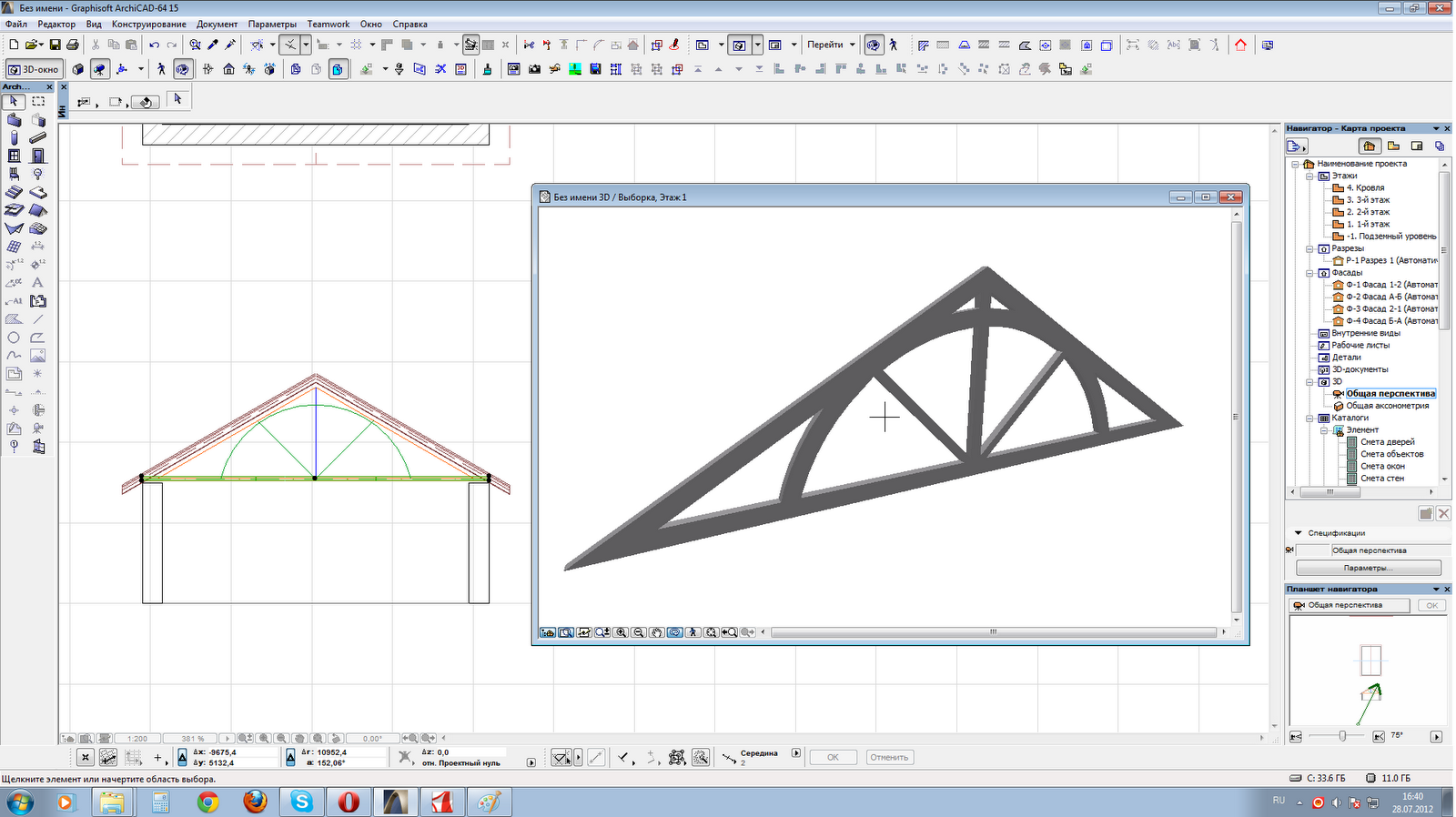The image size is (1456, 817).
Task: Select Общая аксонометрия in project tree
Action: (x=1387, y=406)
